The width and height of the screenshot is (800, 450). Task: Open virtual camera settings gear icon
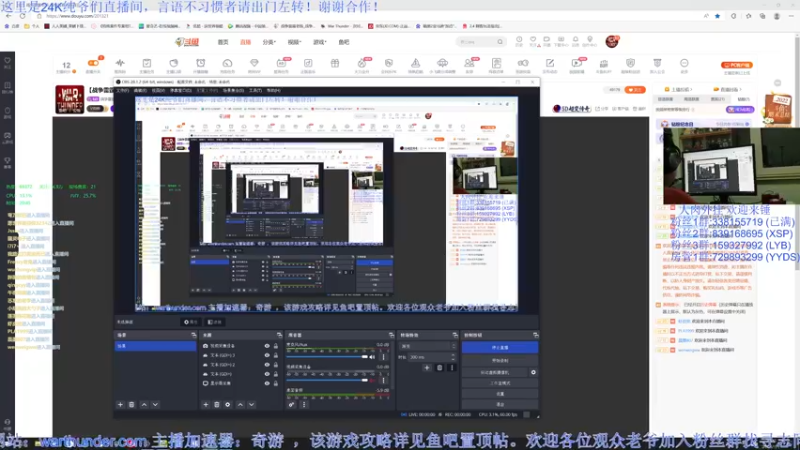(x=533, y=372)
